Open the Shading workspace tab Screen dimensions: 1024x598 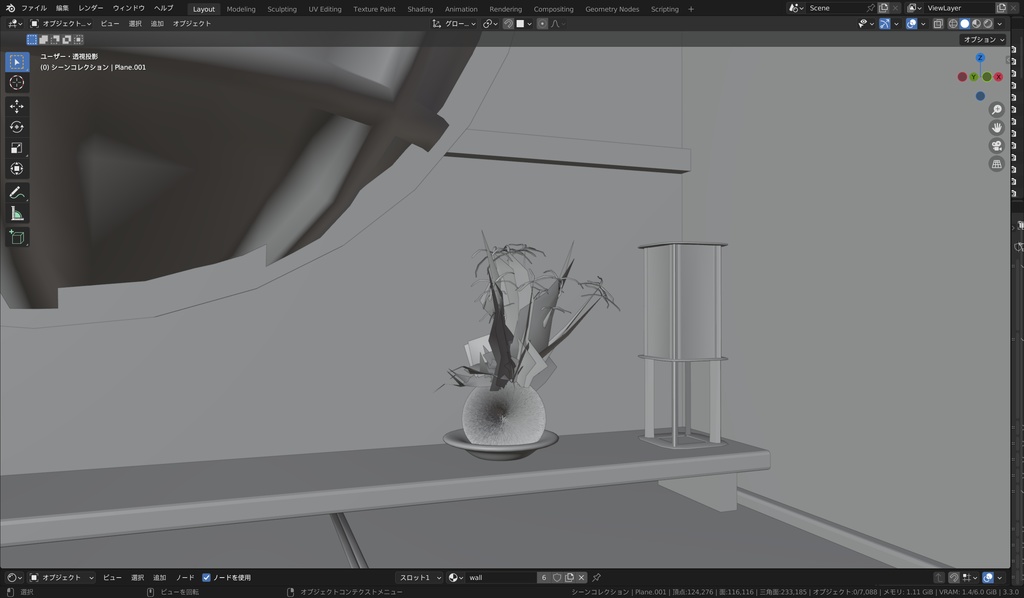pos(420,9)
